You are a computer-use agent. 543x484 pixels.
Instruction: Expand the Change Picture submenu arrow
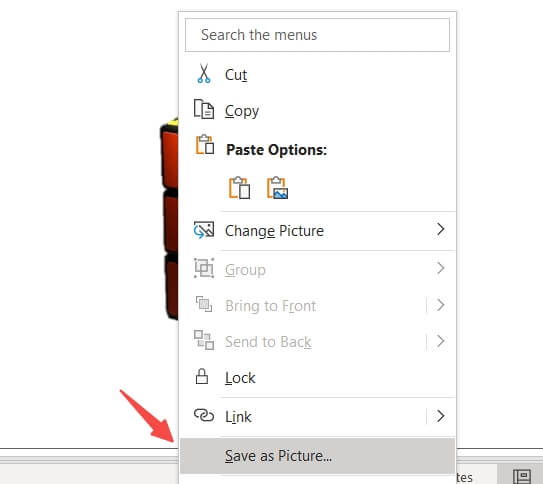pos(440,229)
